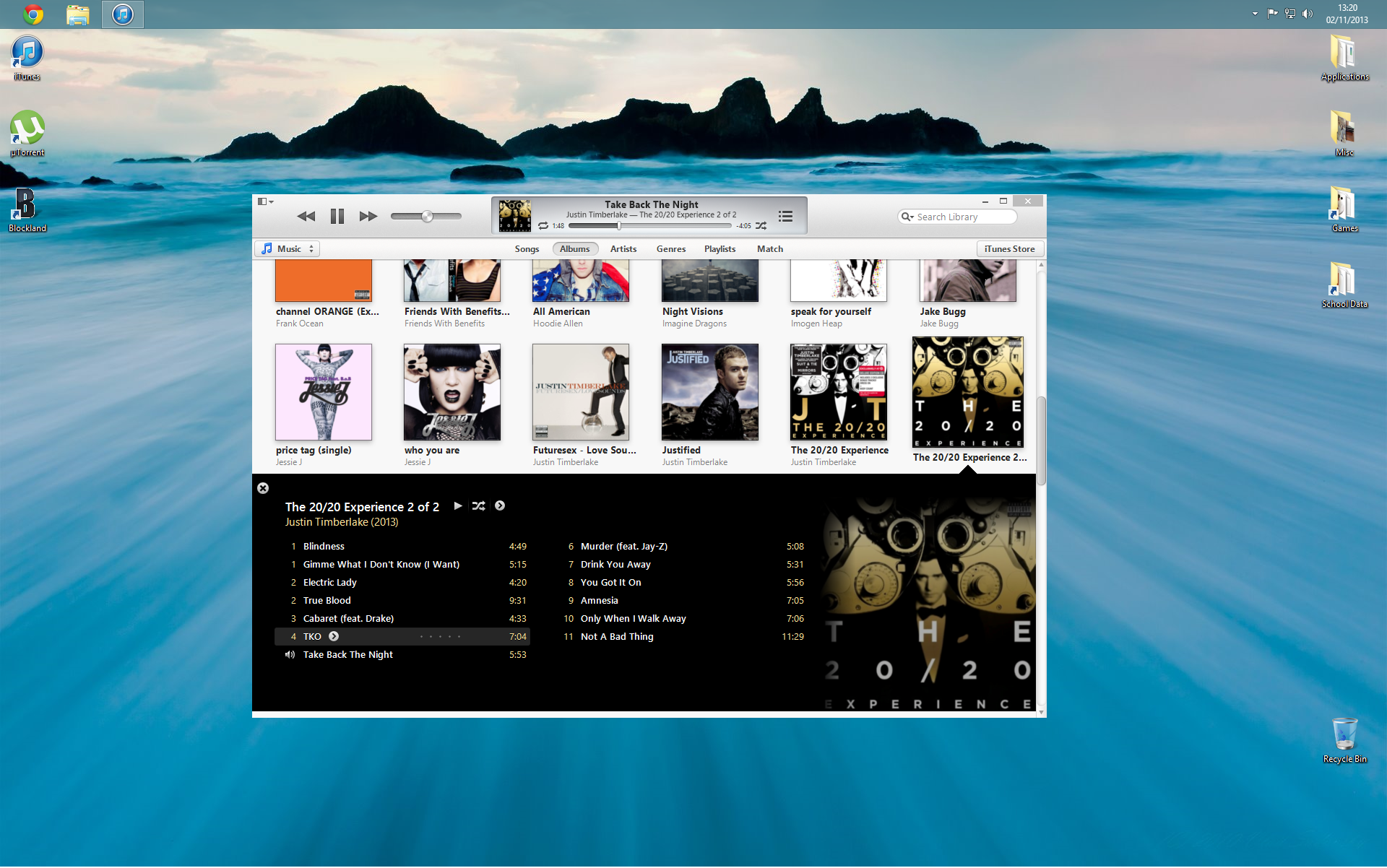This screenshot has height=868, width=1387.
Task: Close the expanded album view
Action: coord(263,488)
